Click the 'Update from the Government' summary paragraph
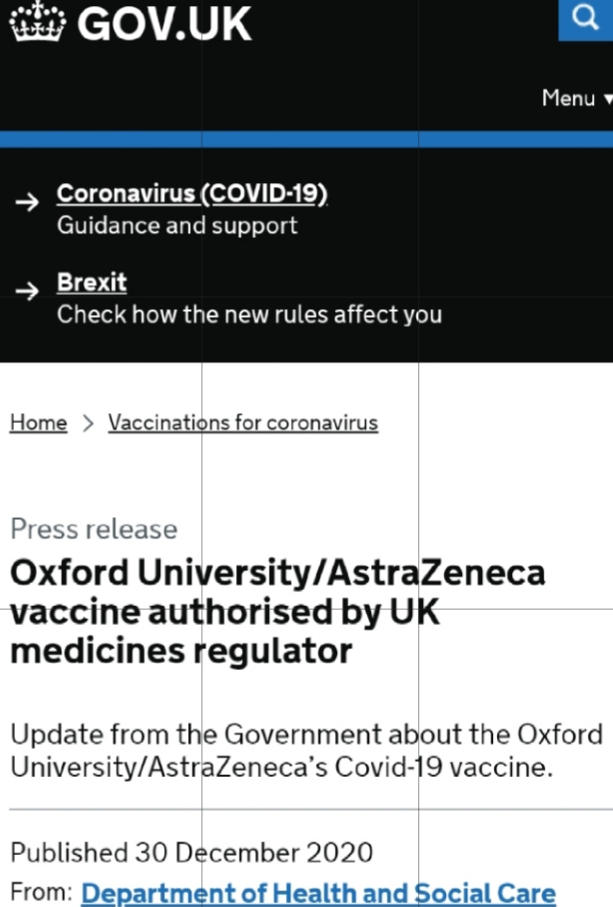613x907 pixels. click(x=306, y=752)
